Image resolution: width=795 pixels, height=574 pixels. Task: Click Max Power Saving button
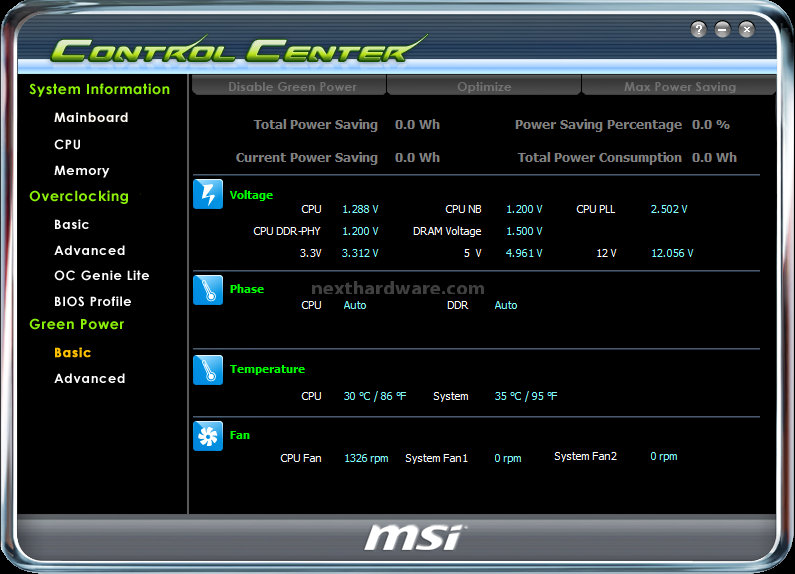click(x=679, y=86)
